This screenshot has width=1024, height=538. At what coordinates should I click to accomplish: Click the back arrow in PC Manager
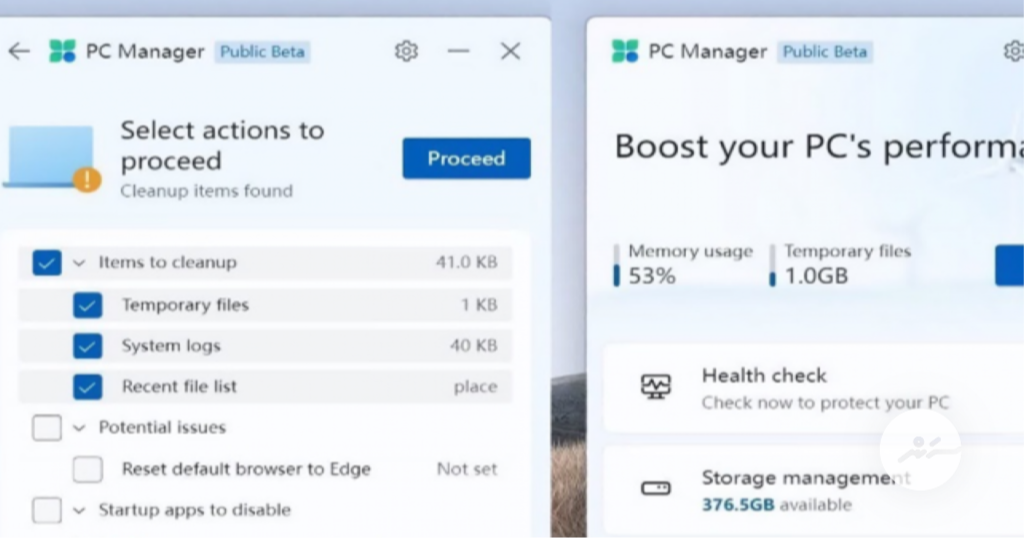19,51
